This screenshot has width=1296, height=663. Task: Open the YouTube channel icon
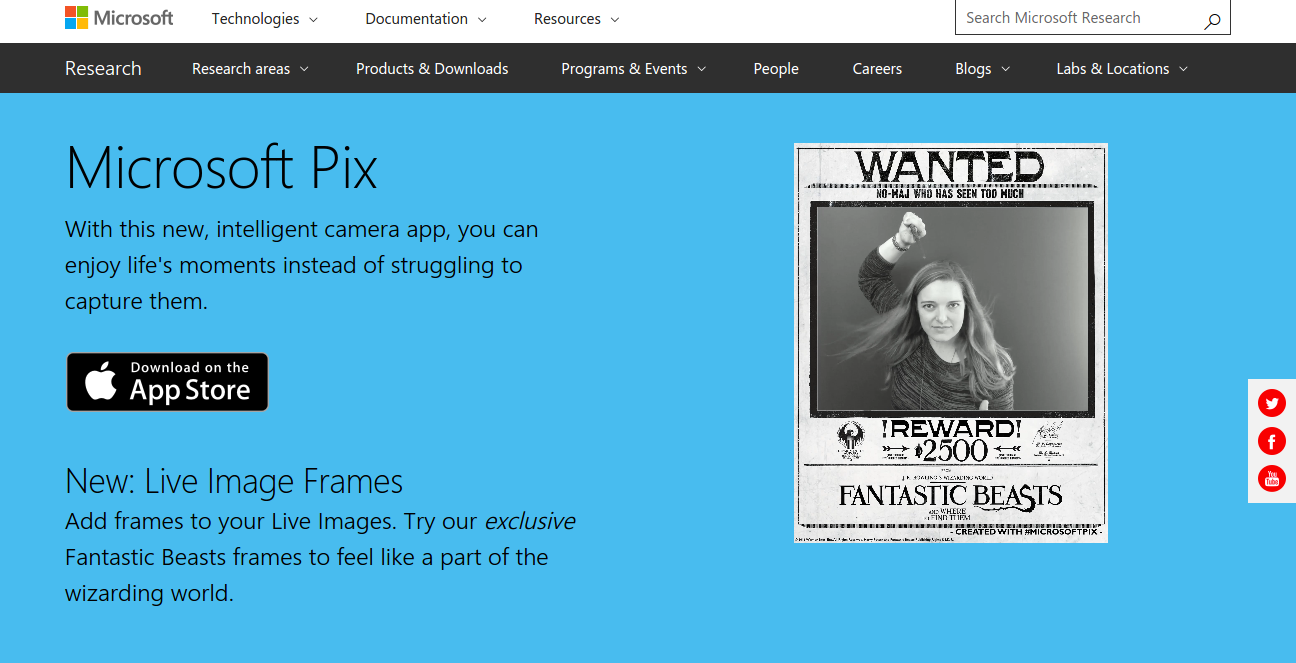(1272, 478)
